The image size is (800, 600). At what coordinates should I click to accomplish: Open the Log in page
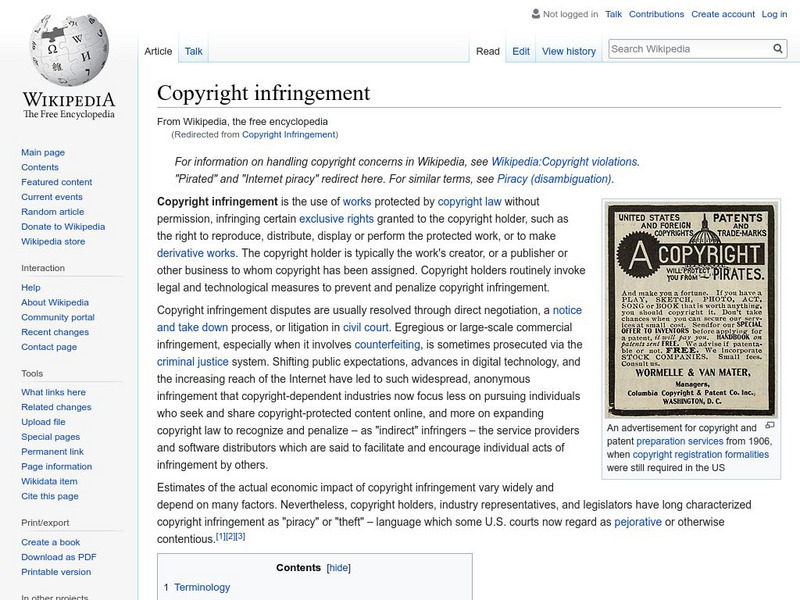775,14
